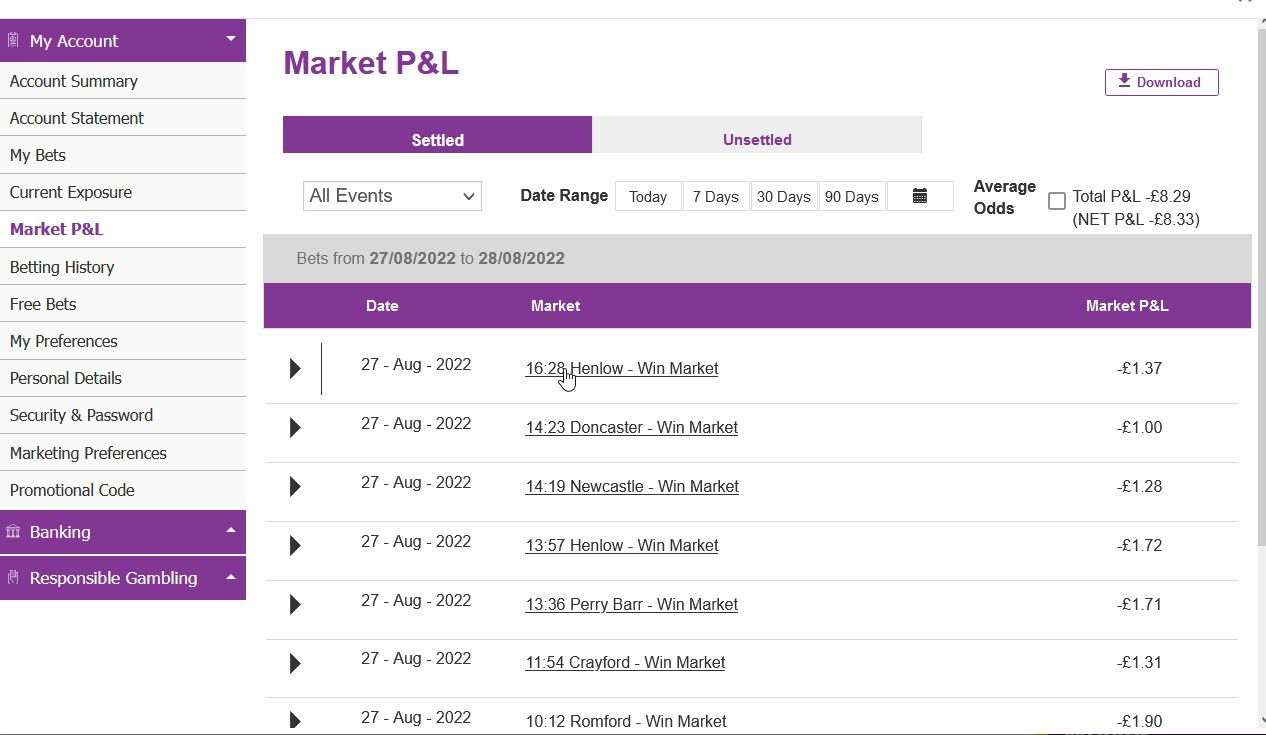Click the Responsible Gambling section icon
Viewport: 1266px width, 735px height.
tap(13, 578)
